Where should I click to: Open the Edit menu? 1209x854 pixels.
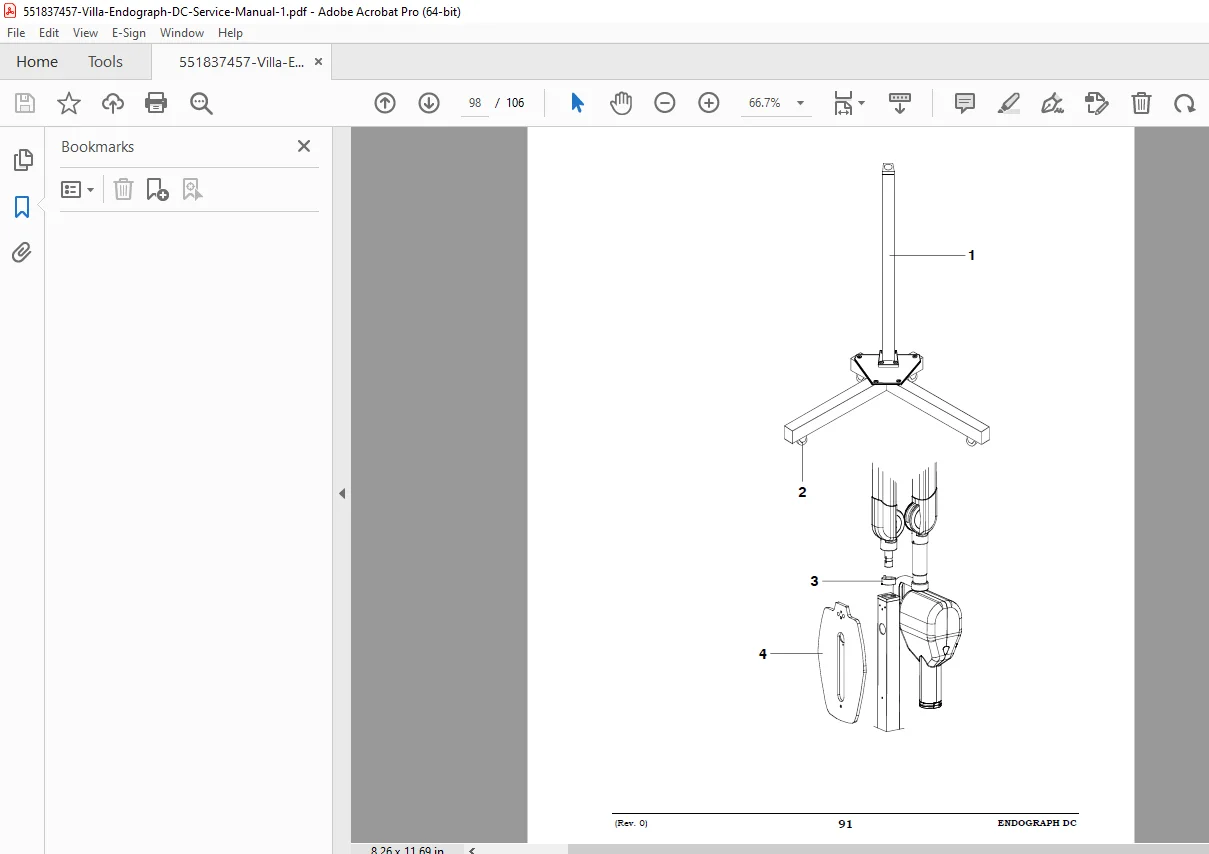click(x=49, y=33)
